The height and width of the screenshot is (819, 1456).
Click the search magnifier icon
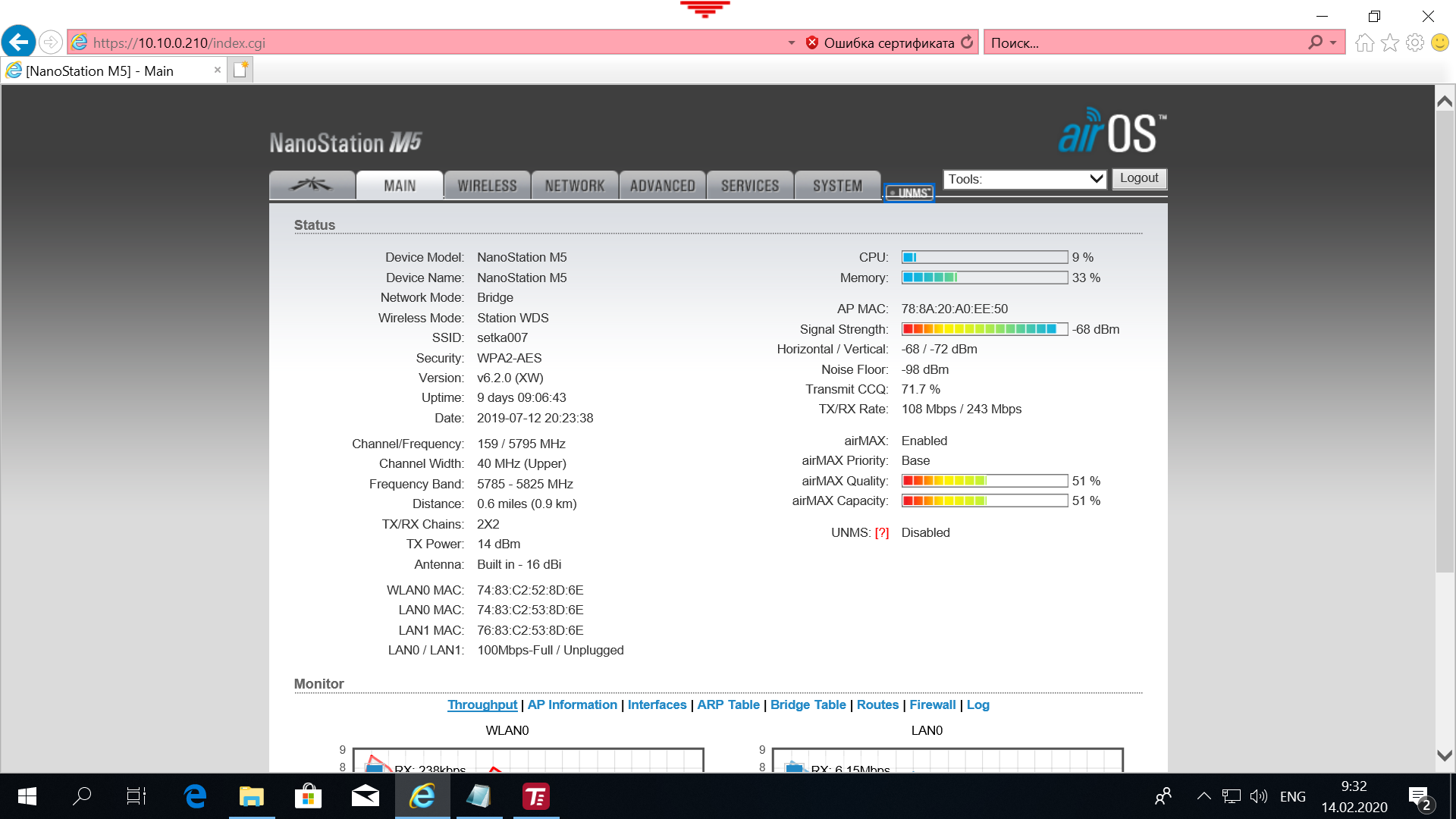coord(1316,42)
